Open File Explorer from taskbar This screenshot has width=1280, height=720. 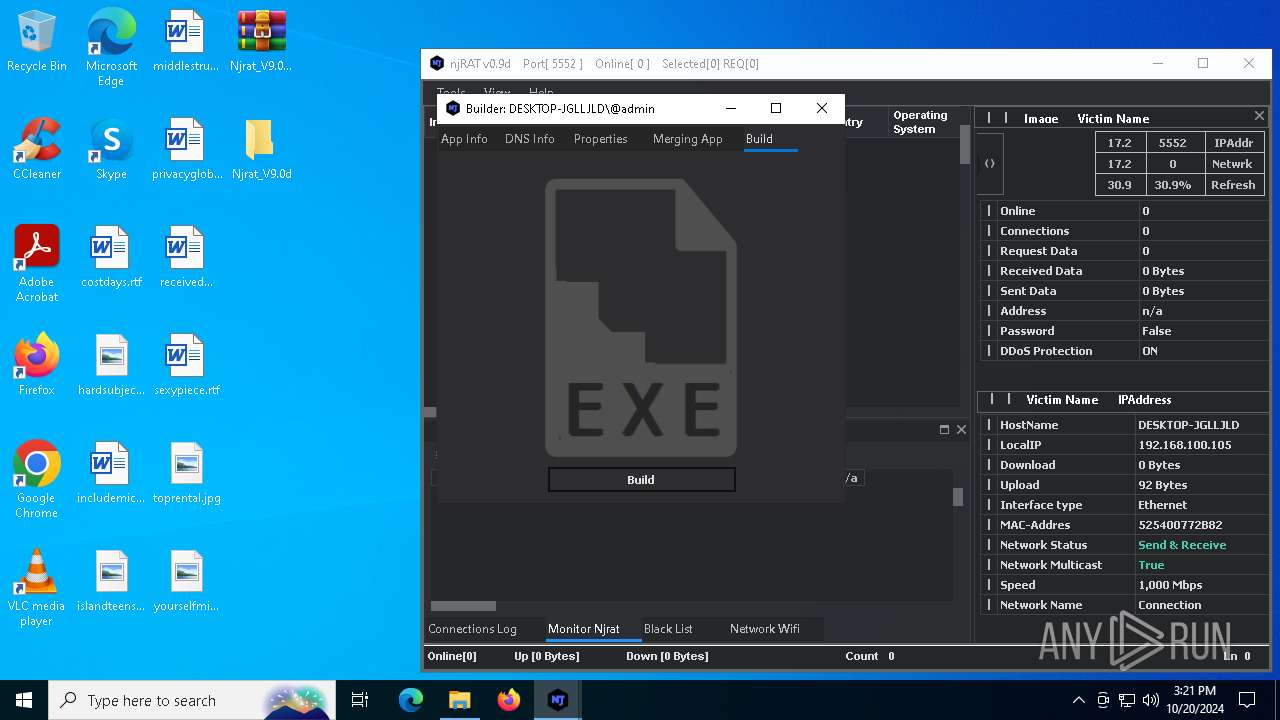[459, 700]
